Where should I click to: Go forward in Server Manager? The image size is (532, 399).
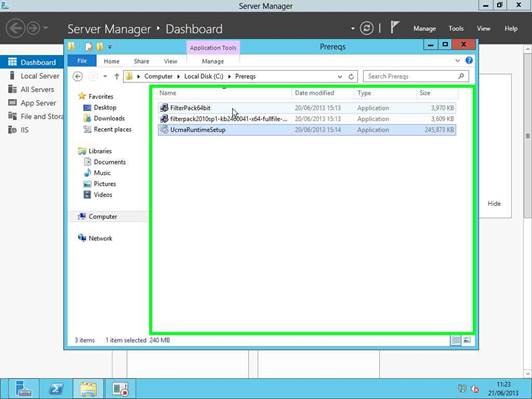[33, 28]
